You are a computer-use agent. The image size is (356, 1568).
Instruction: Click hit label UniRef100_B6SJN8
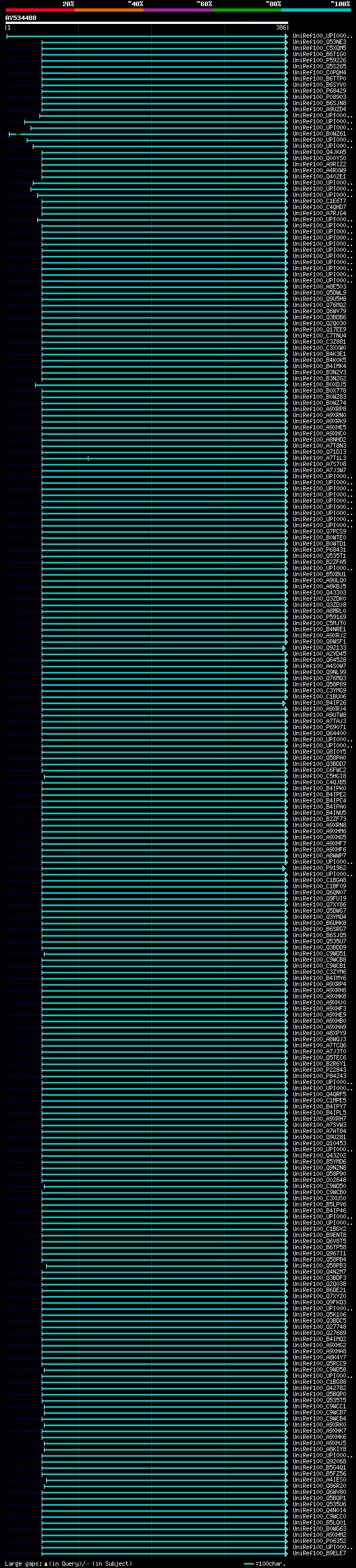[319, 103]
